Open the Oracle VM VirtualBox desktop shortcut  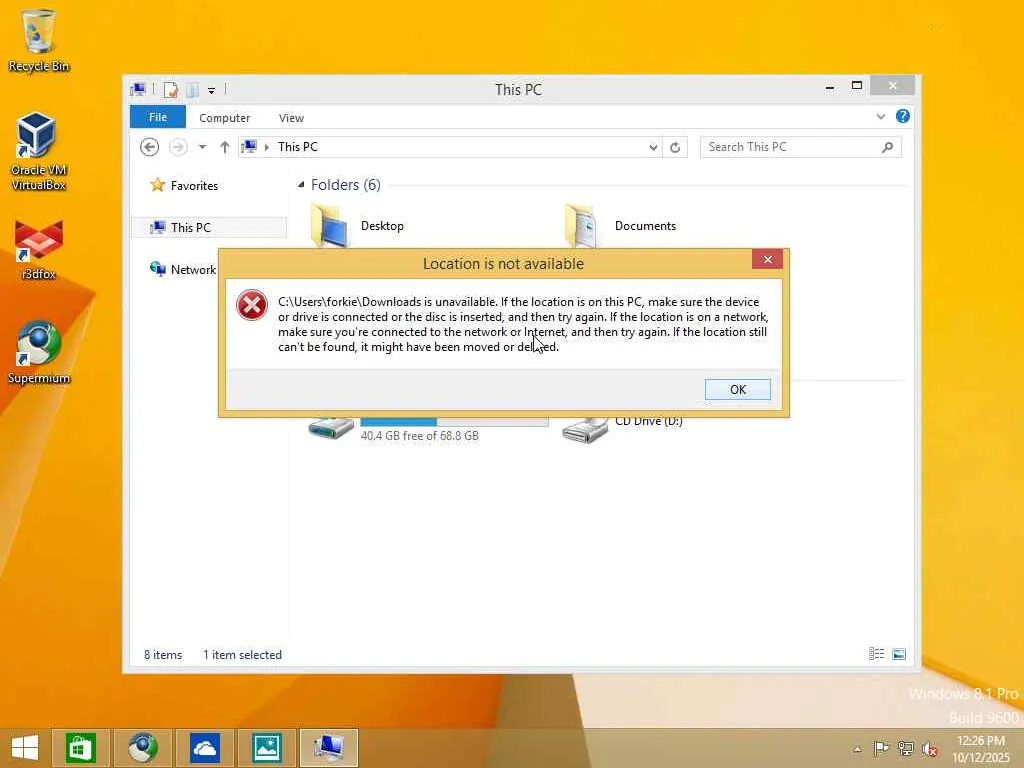[x=39, y=152]
